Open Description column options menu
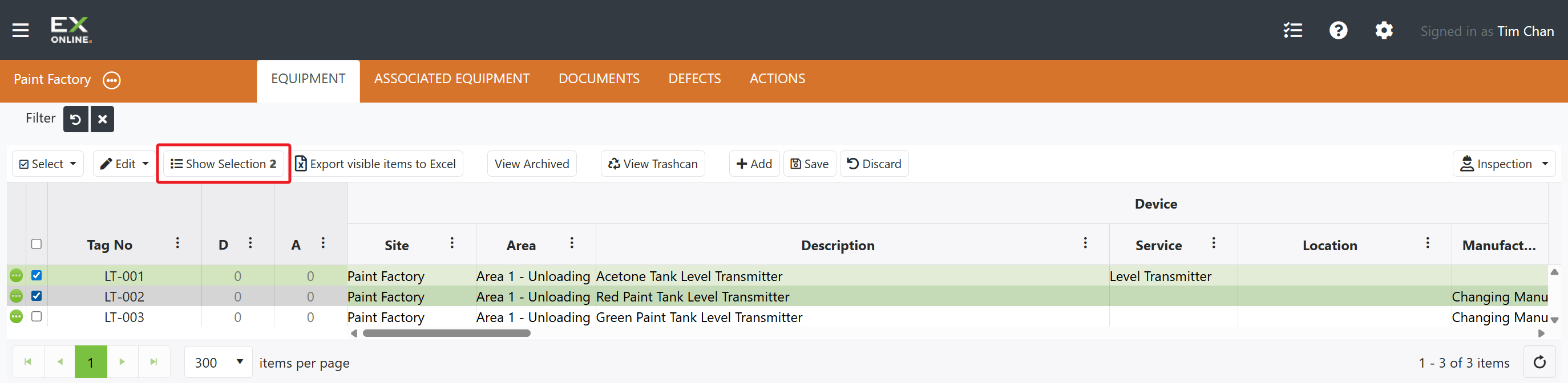1568x383 pixels. coord(1085,243)
